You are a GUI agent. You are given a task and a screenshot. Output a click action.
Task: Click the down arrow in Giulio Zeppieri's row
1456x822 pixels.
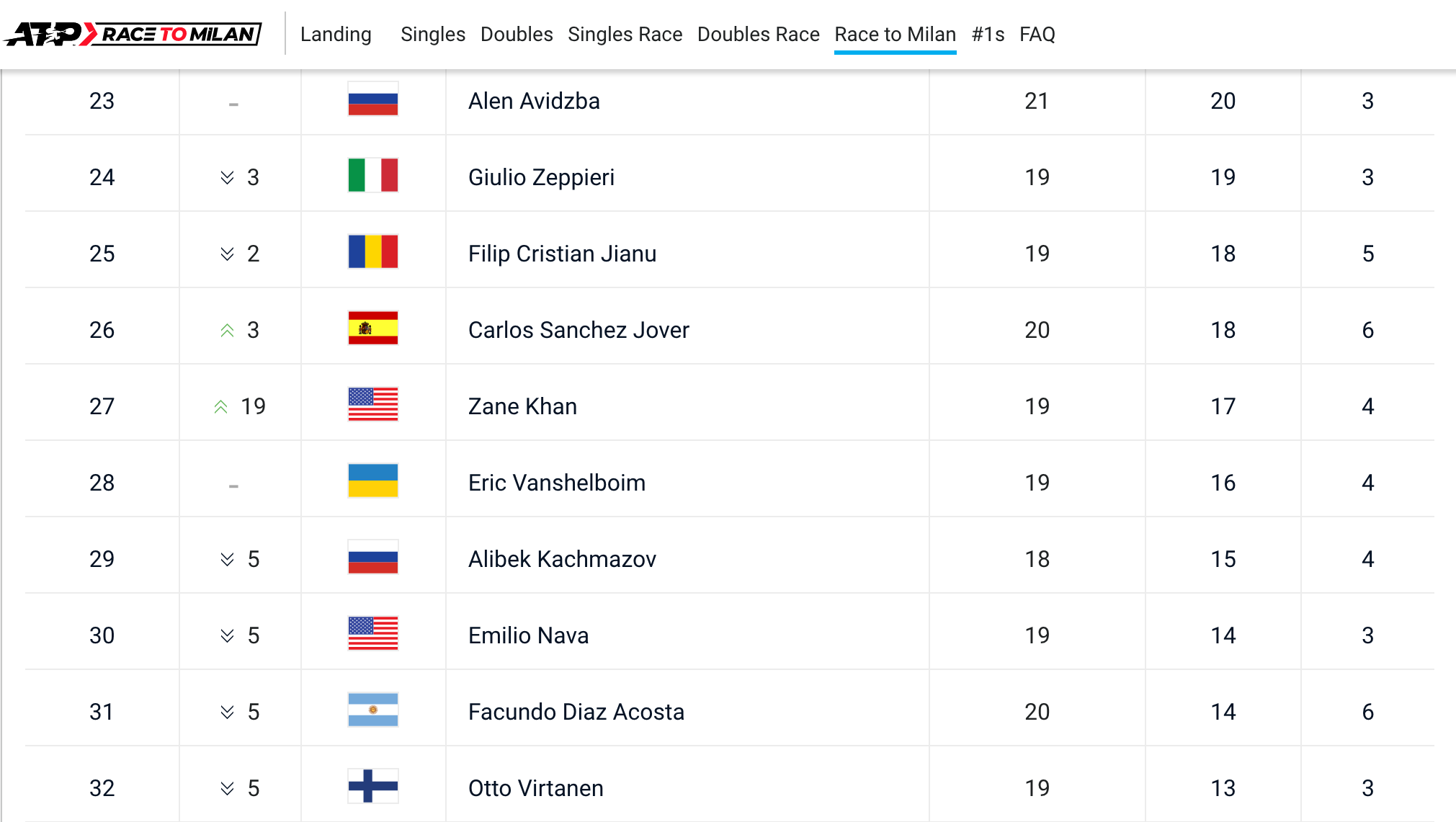227,178
